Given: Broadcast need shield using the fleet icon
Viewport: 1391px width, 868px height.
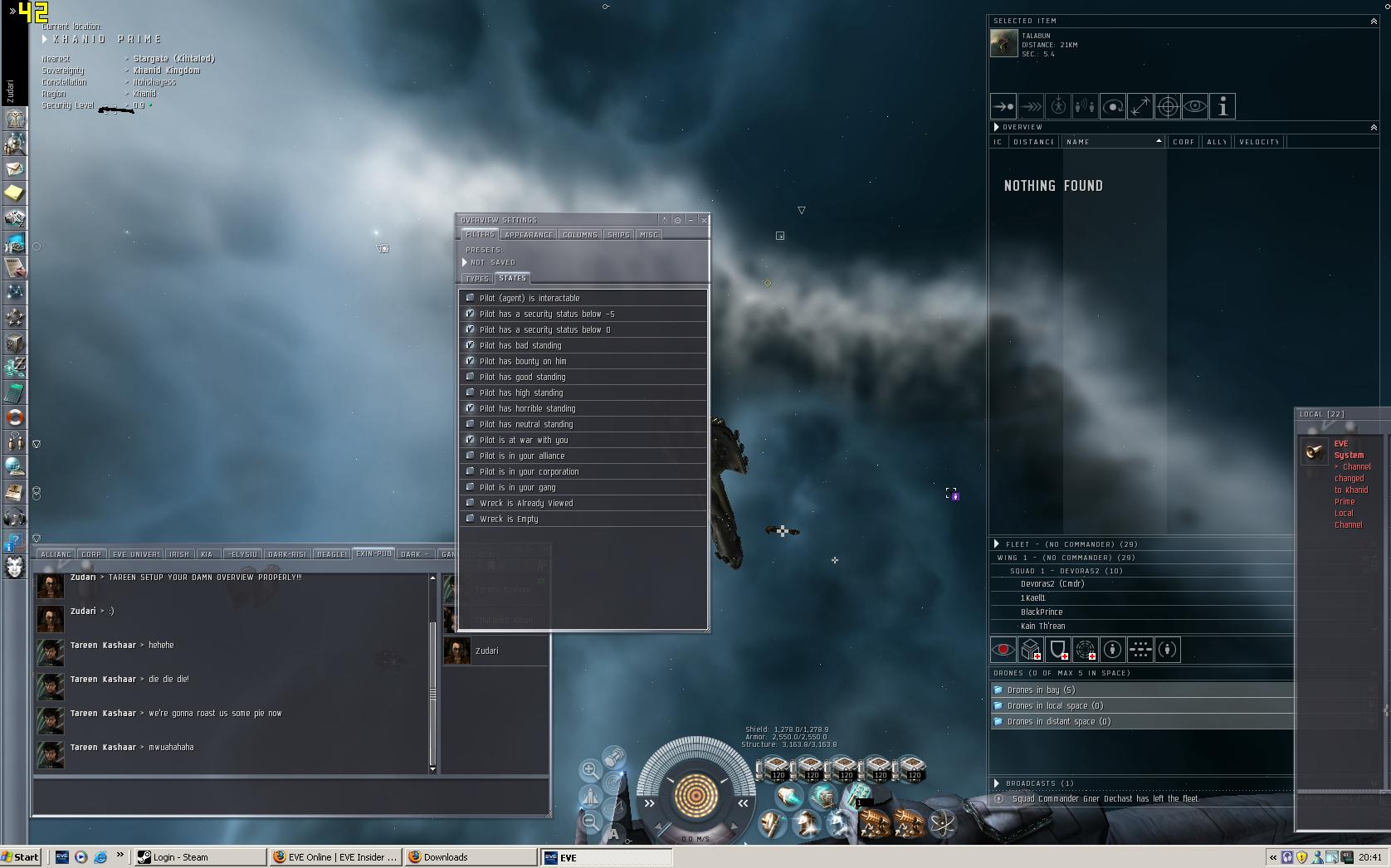Looking at the screenshot, I should [x=1058, y=650].
